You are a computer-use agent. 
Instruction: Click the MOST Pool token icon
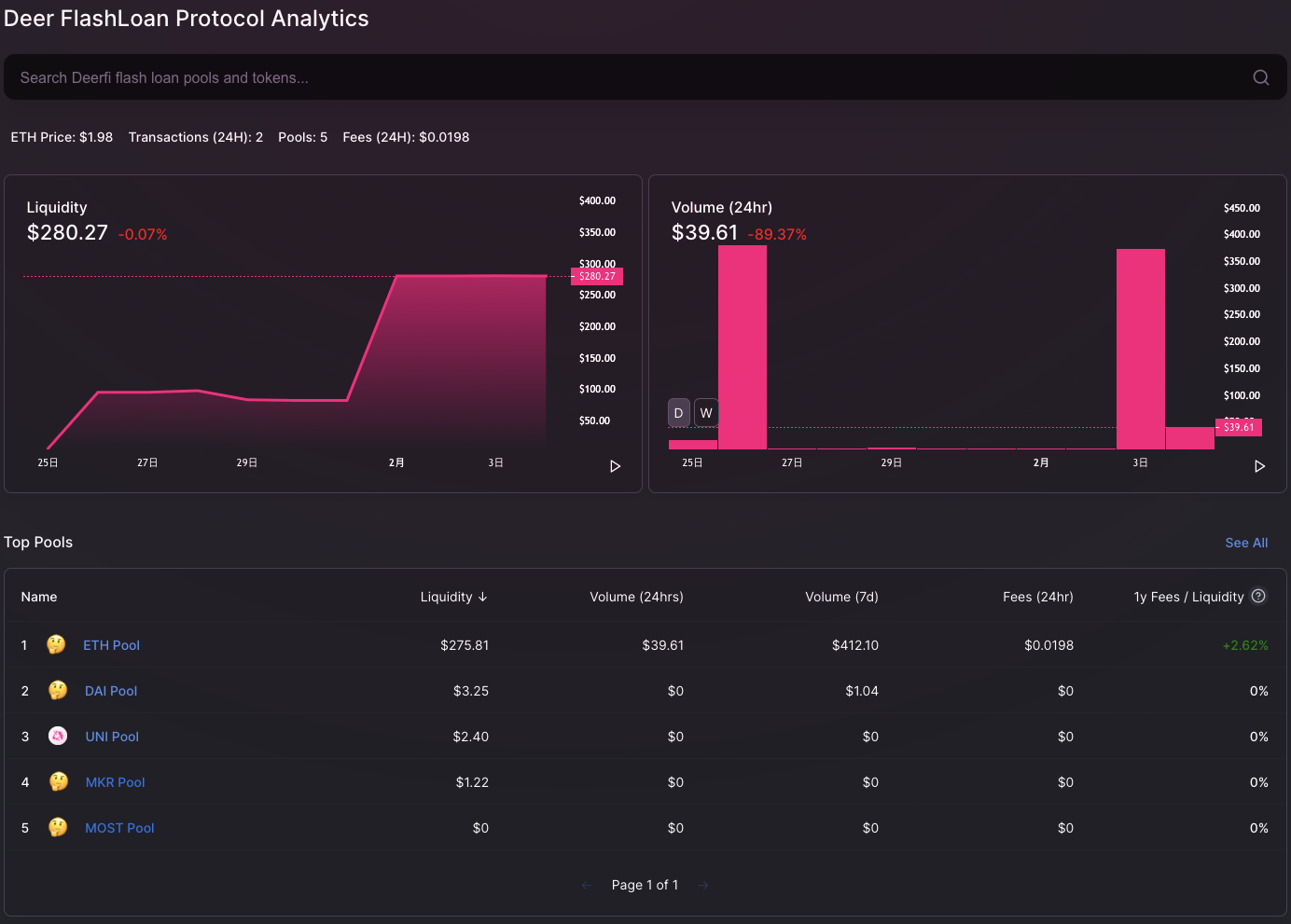[58, 827]
